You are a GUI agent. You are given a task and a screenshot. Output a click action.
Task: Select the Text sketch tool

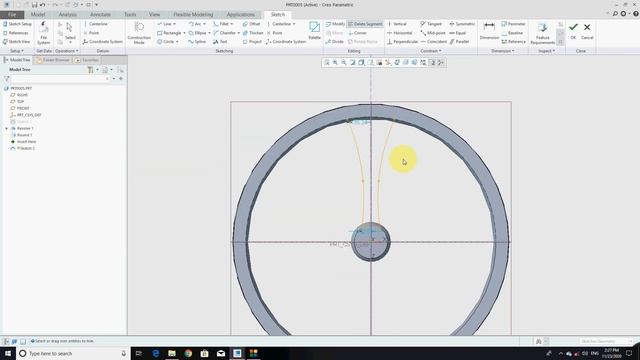click(x=220, y=42)
